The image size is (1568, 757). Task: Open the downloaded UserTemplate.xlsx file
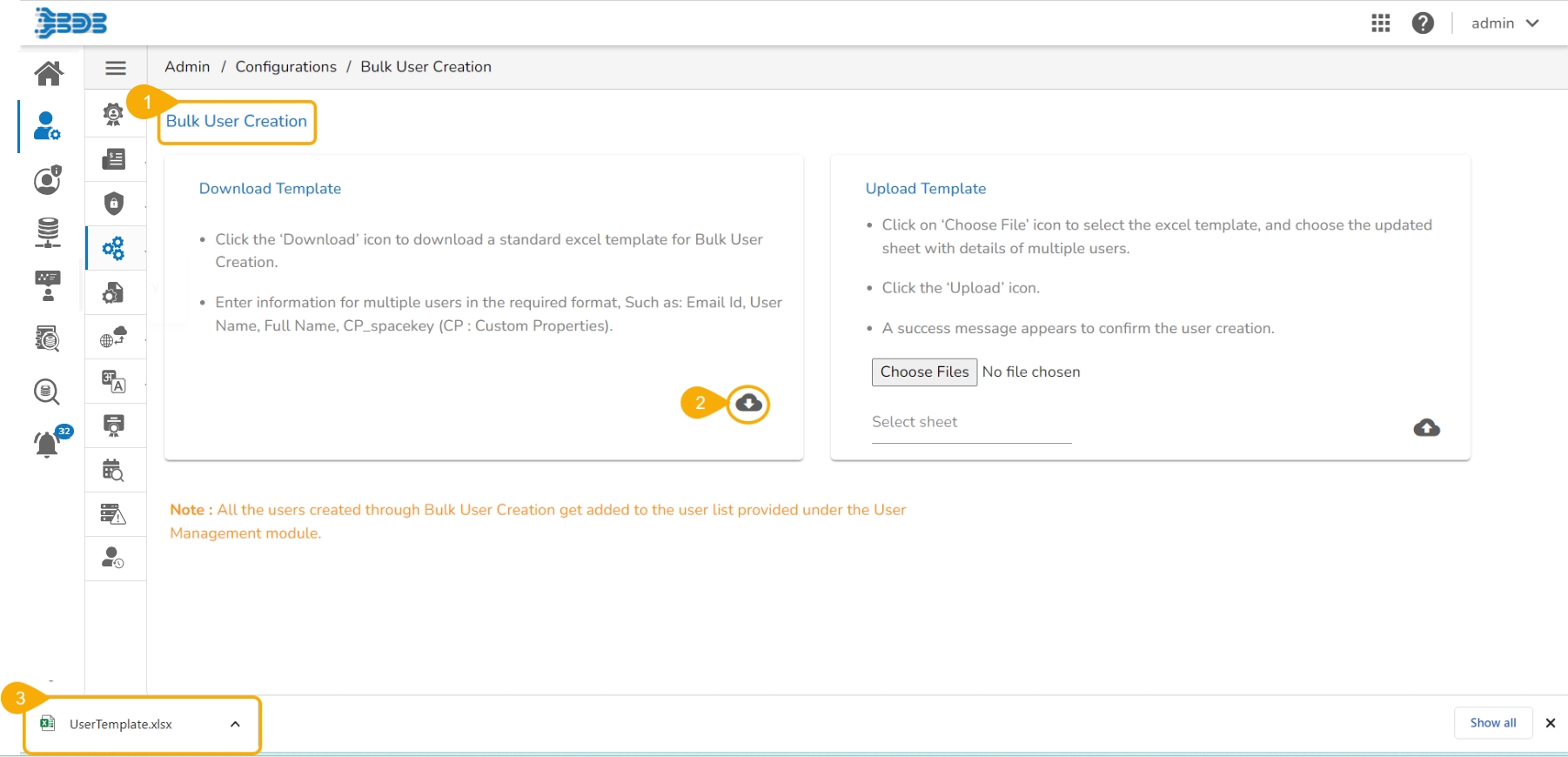(x=120, y=725)
